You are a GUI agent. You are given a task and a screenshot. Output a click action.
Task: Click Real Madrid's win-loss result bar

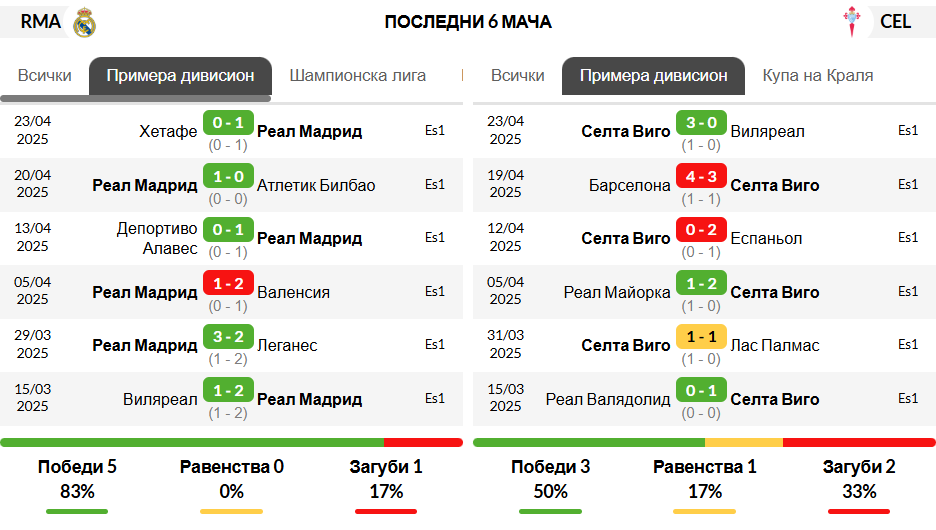click(x=232, y=443)
